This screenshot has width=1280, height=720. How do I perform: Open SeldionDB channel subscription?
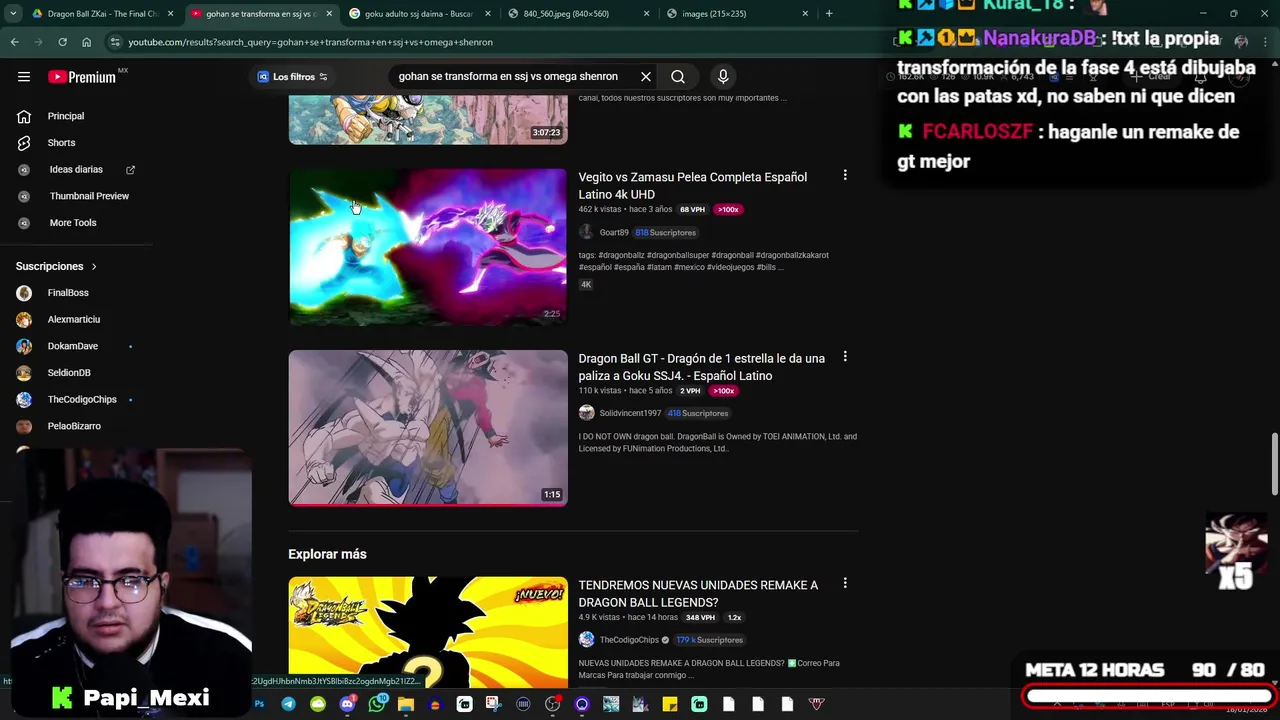click(x=69, y=373)
